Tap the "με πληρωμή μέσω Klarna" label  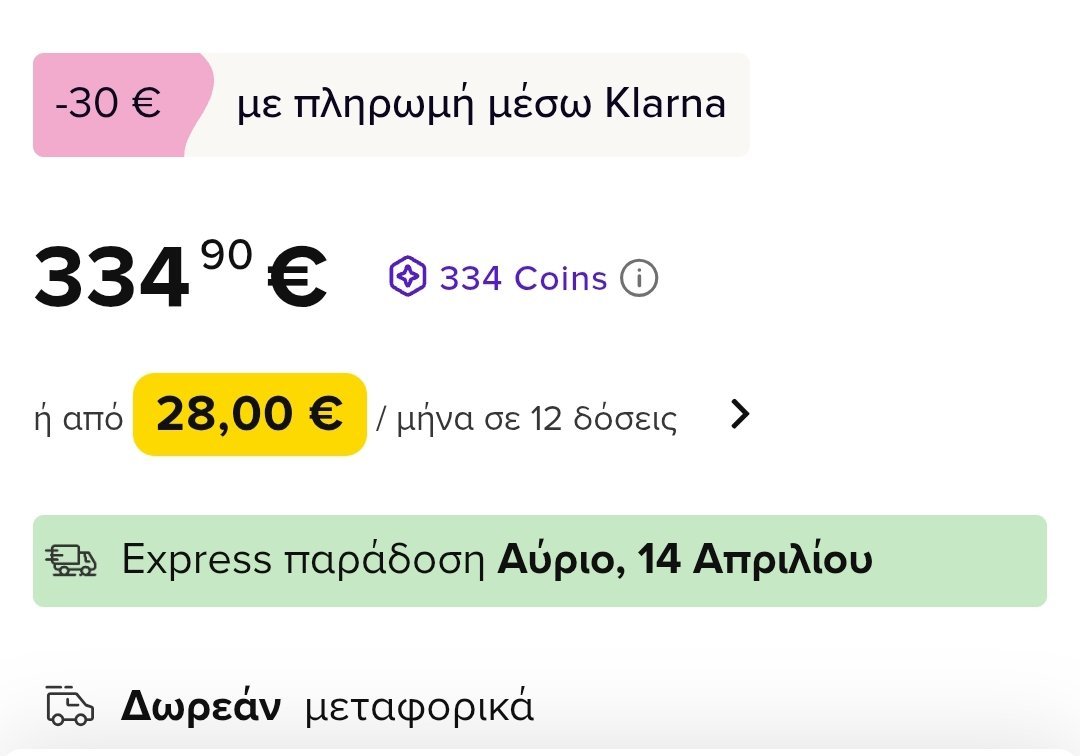pos(481,104)
